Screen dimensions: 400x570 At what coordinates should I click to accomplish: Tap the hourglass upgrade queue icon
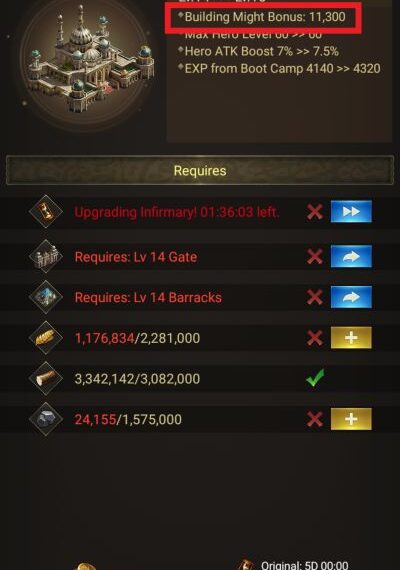coord(45,211)
